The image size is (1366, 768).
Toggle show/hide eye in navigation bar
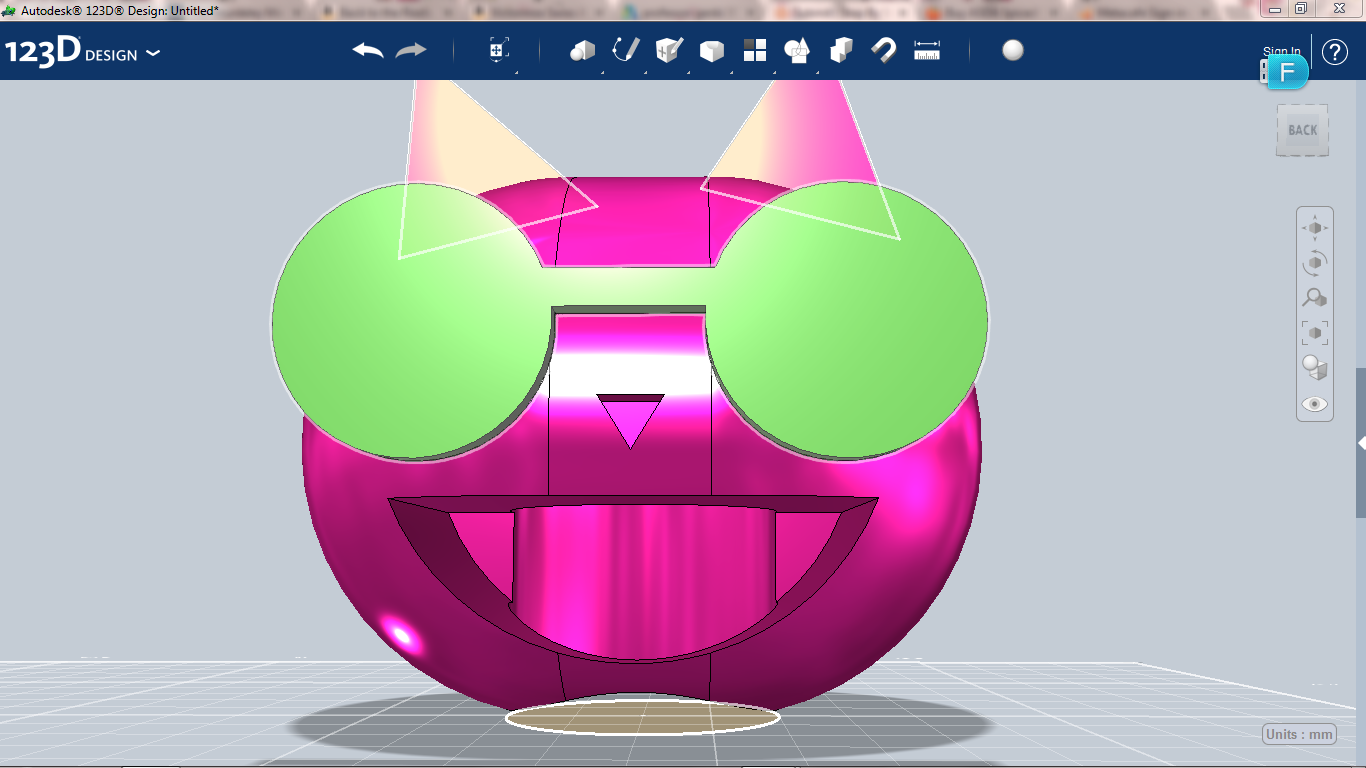click(1315, 404)
